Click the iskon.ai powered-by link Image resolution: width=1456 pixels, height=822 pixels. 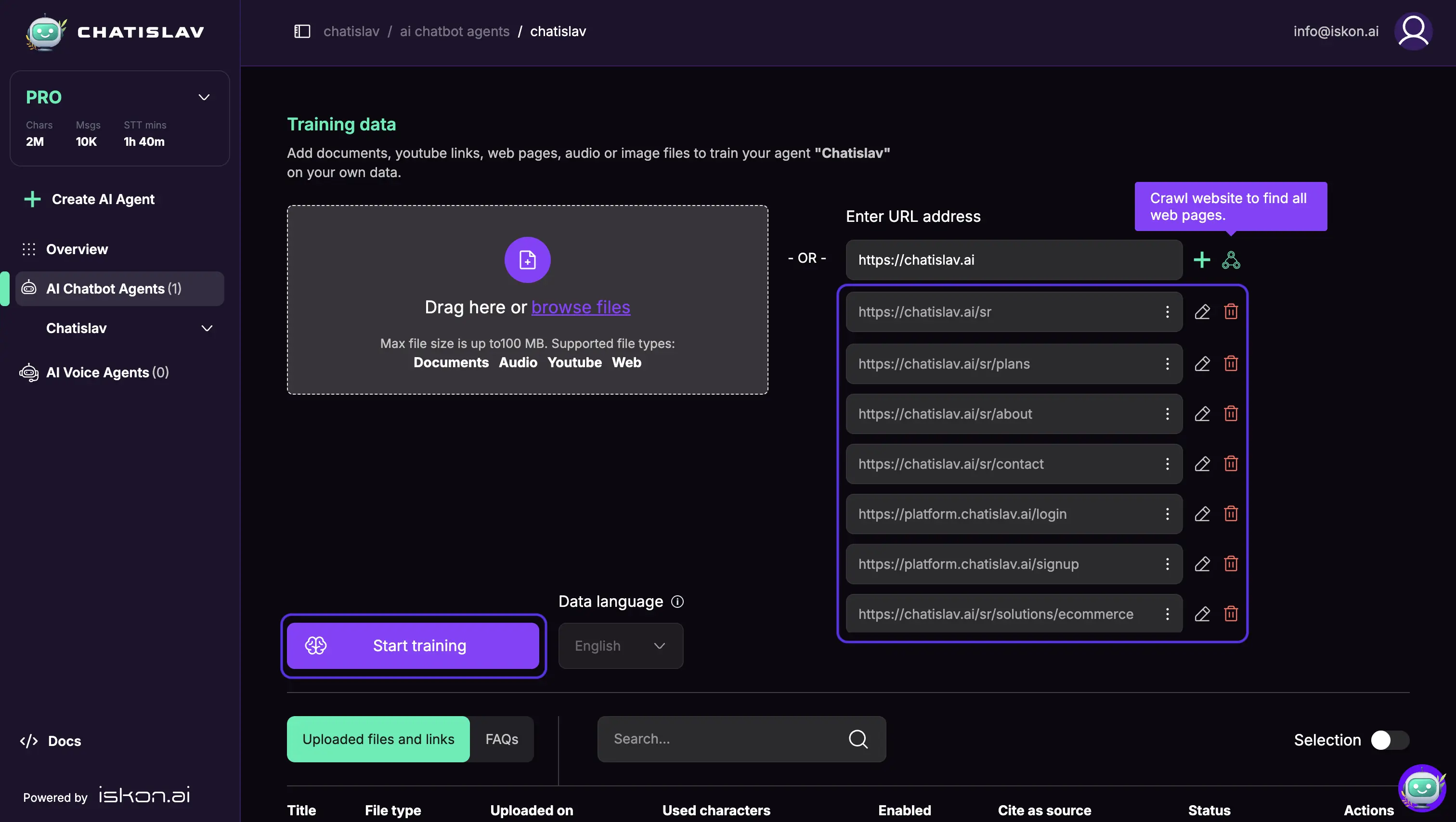click(145, 796)
